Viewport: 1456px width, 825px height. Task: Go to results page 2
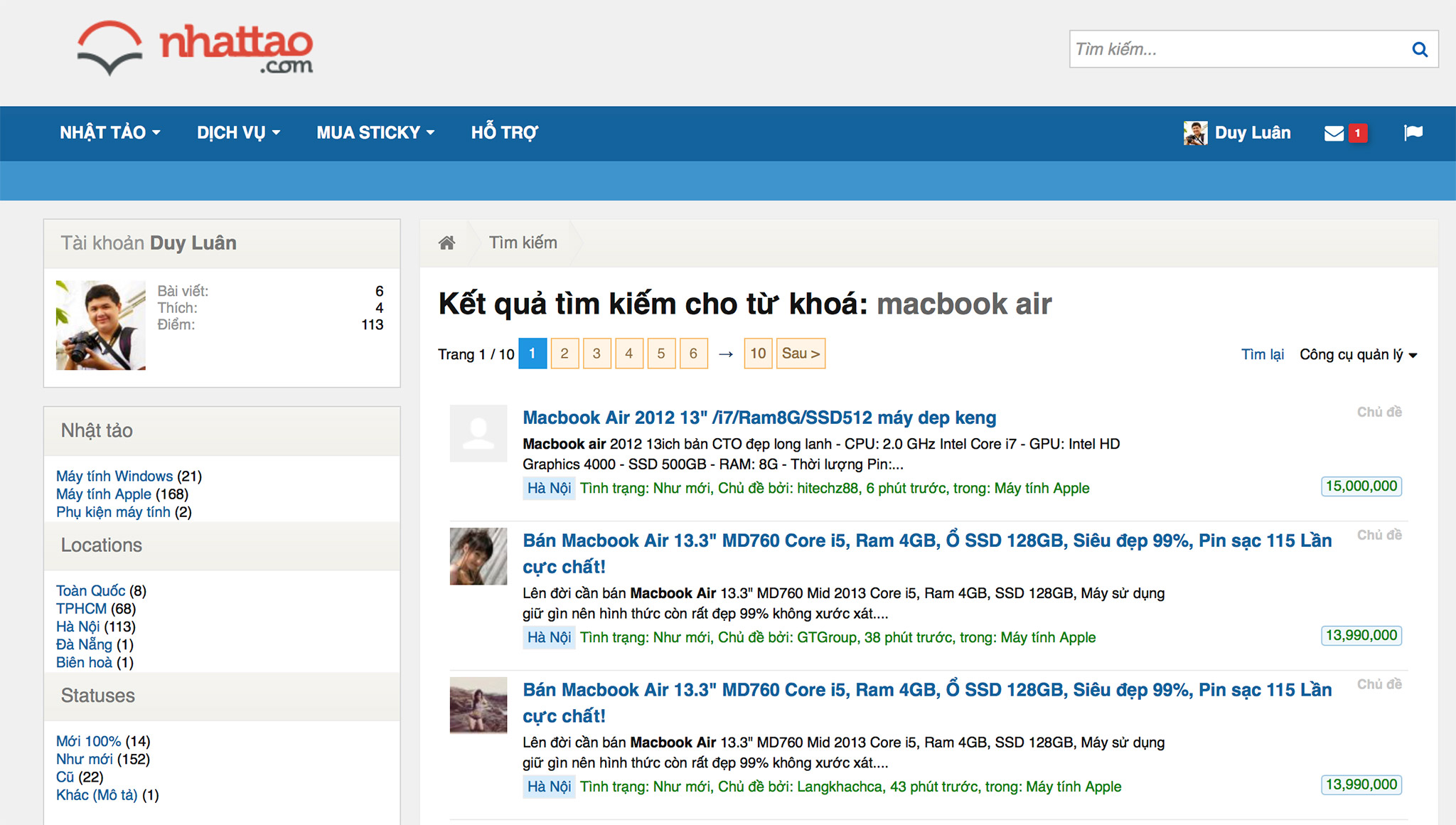click(564, 353)
